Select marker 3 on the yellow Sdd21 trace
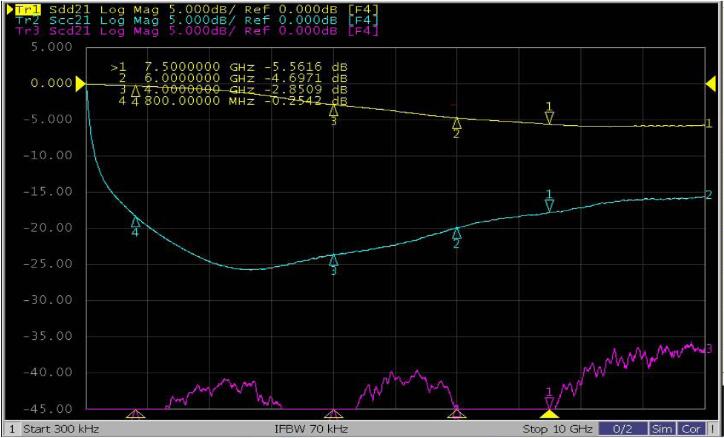 [334, 111]
